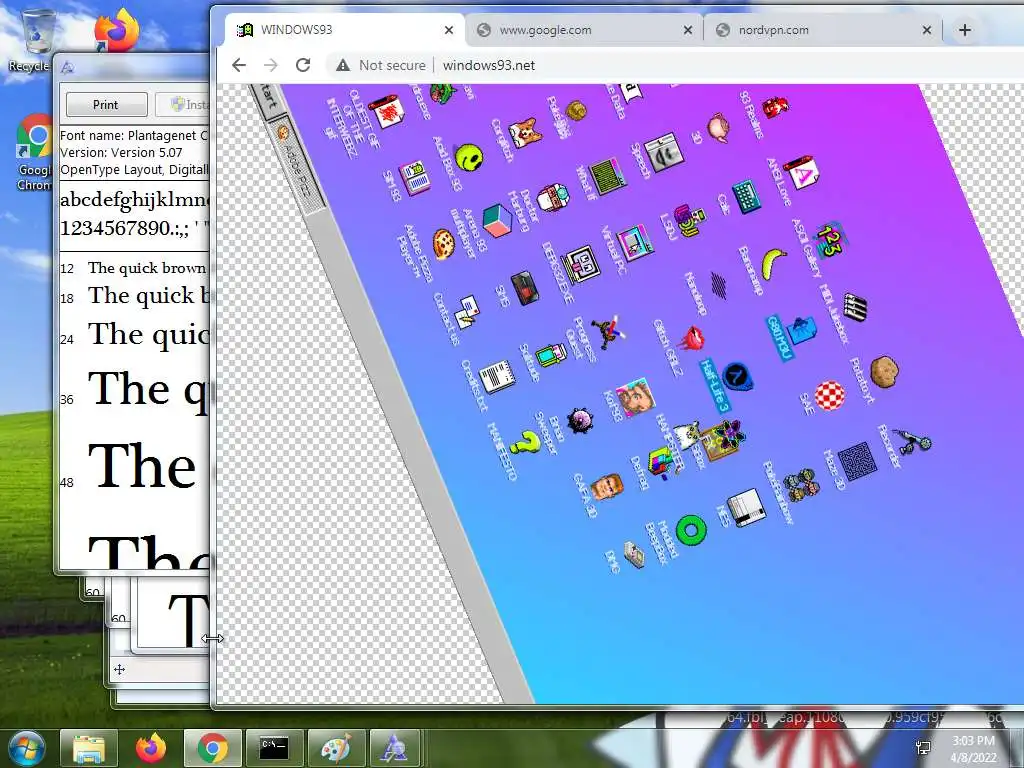Click the Not secure warning indicator

380,65
